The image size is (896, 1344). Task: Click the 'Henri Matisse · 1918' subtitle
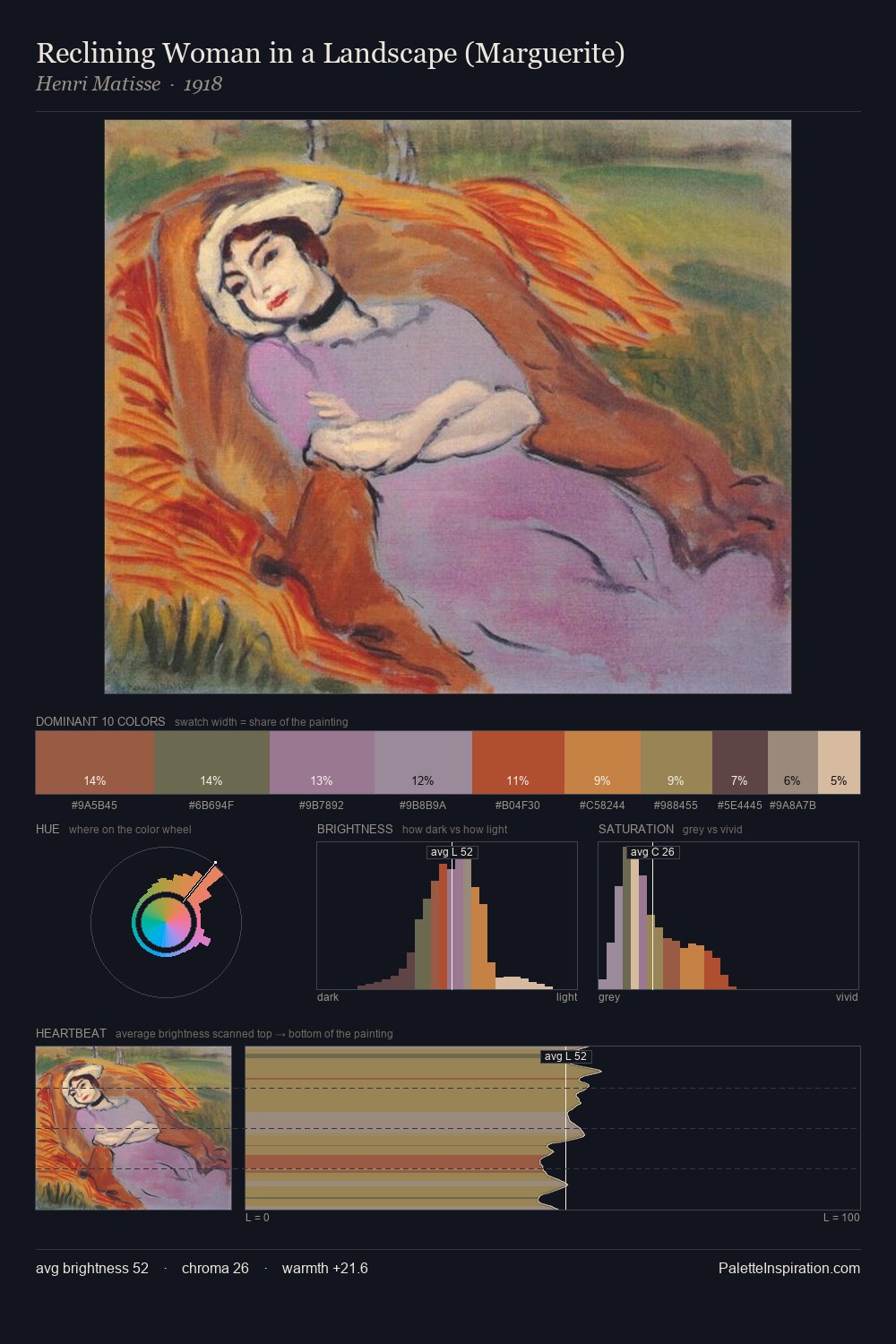(x=129, y=84)
